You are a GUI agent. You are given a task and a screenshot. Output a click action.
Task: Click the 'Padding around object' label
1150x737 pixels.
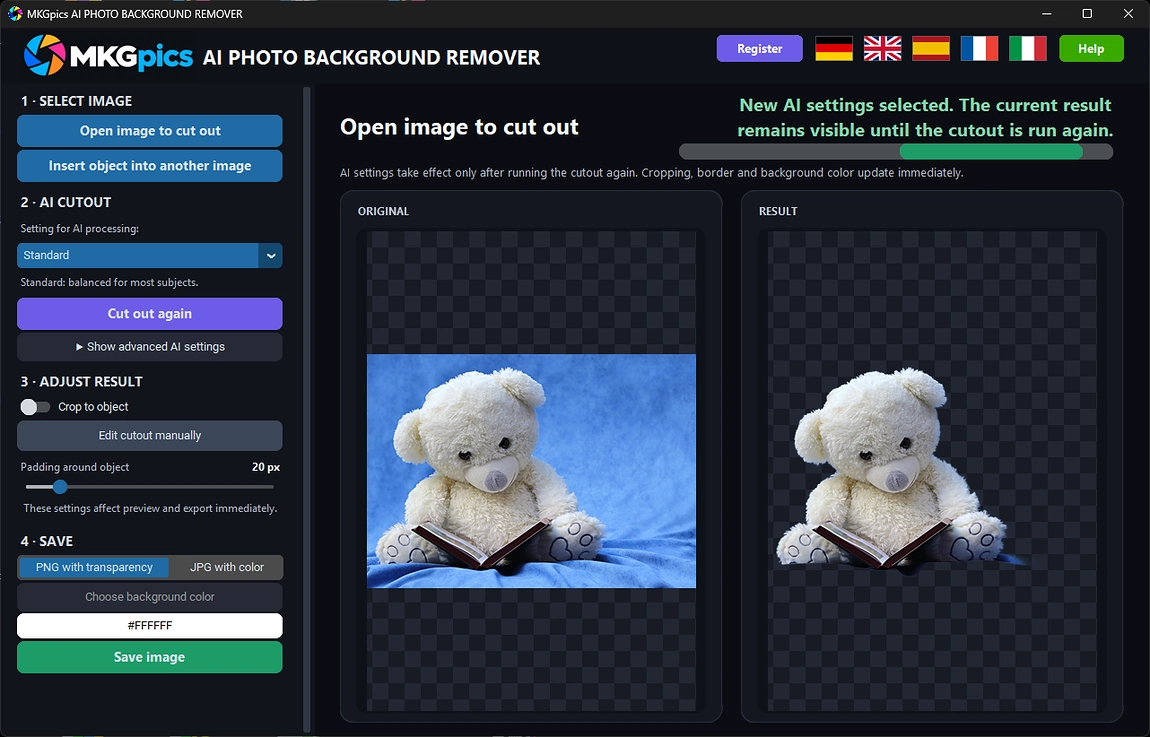point(75,467)
